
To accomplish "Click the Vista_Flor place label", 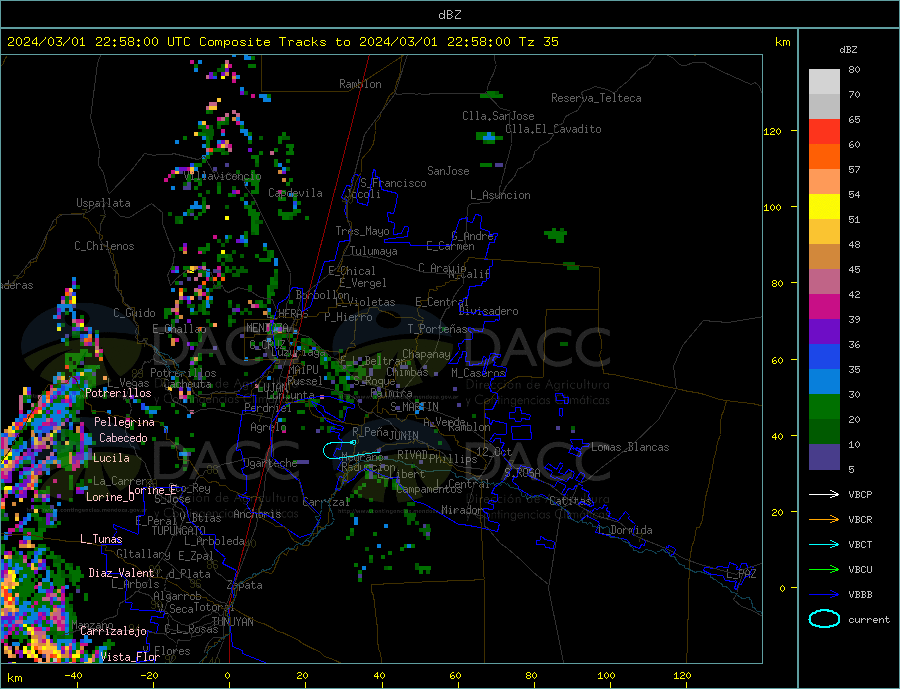I will point(130,657).
